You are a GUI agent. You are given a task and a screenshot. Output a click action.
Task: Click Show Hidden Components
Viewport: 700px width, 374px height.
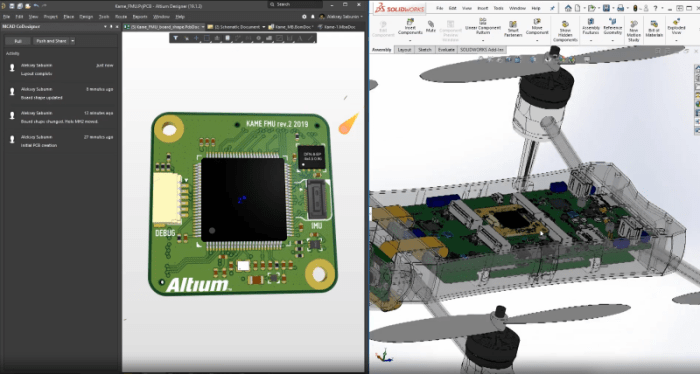point(565,31)
